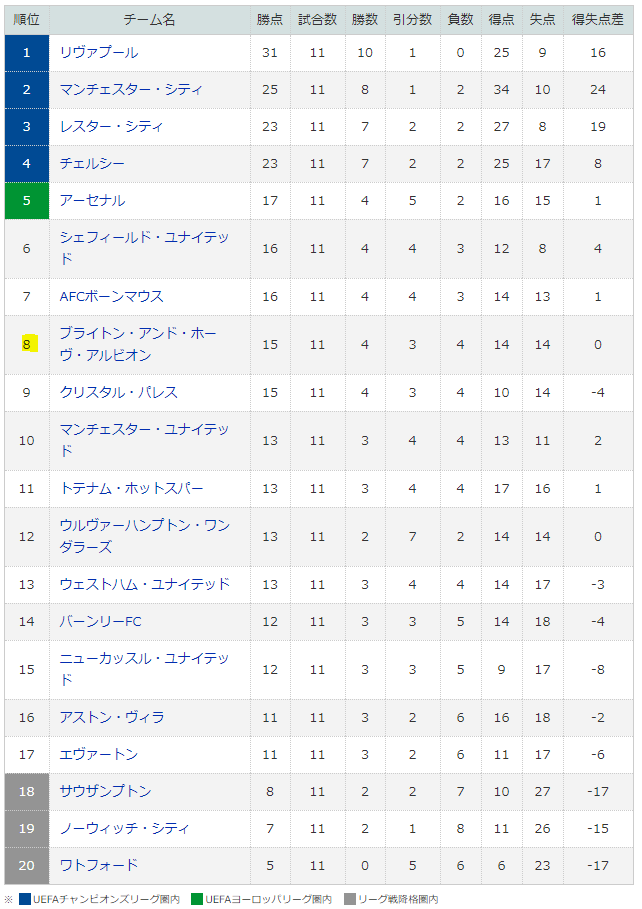The width and height of the screenshot is (642, 909).
Task: Select the チェルシー link
Action: tap(92, 164)
